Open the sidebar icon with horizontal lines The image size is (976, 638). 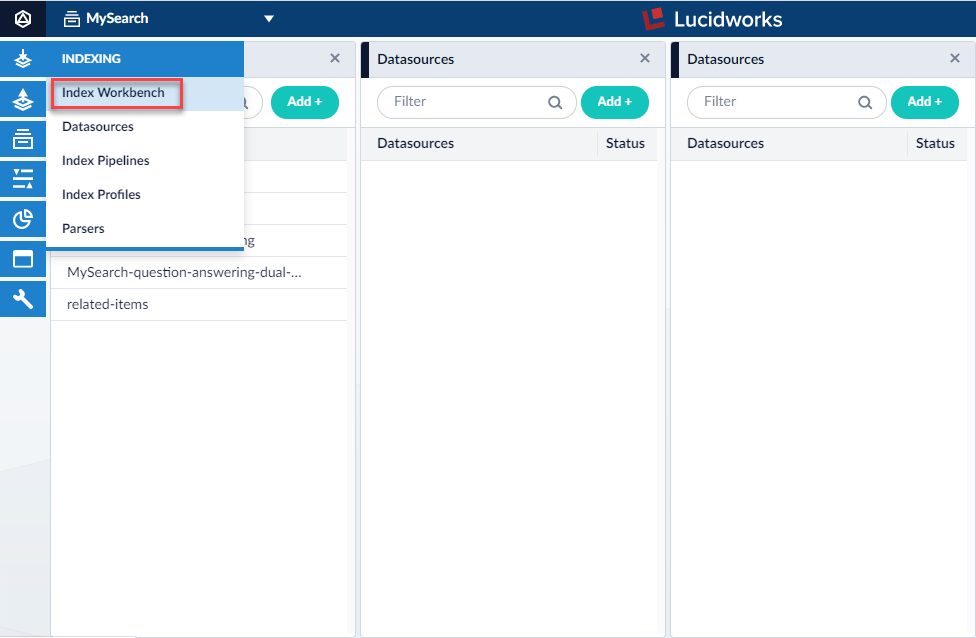click(x=23, y=179)
